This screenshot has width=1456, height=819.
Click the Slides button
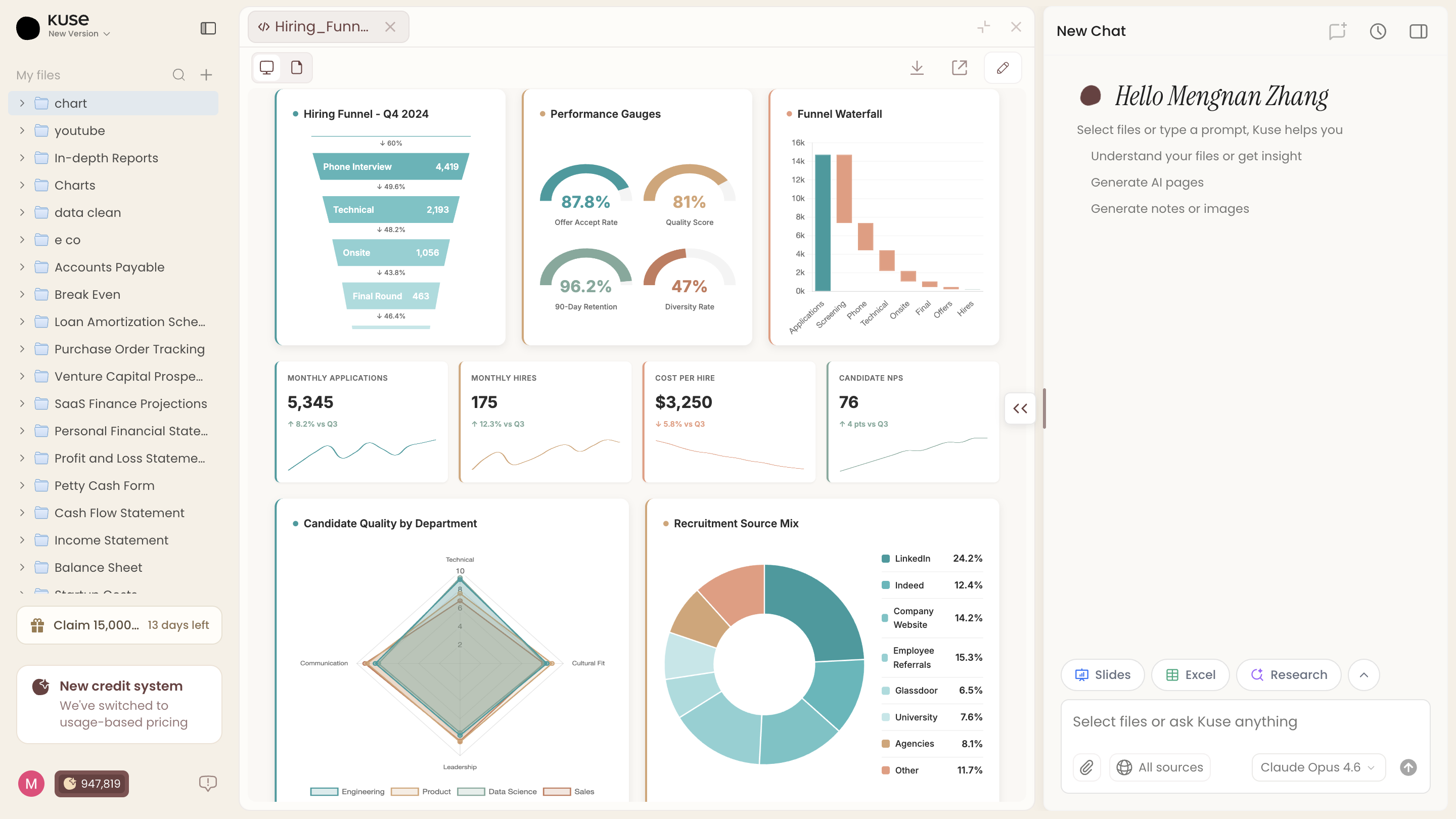tap(1102, 674)
